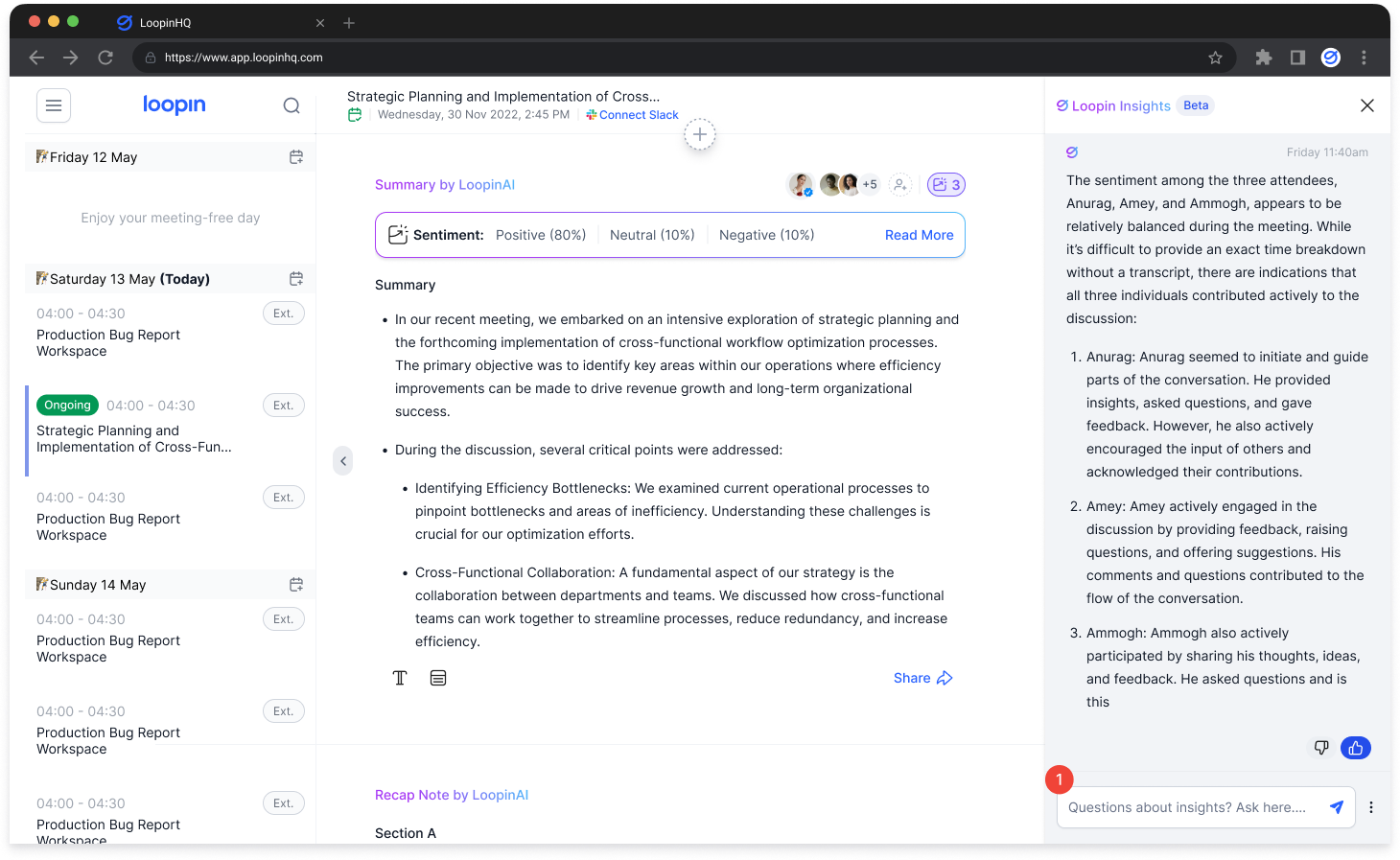Click the Section A heading

point(406,833)
